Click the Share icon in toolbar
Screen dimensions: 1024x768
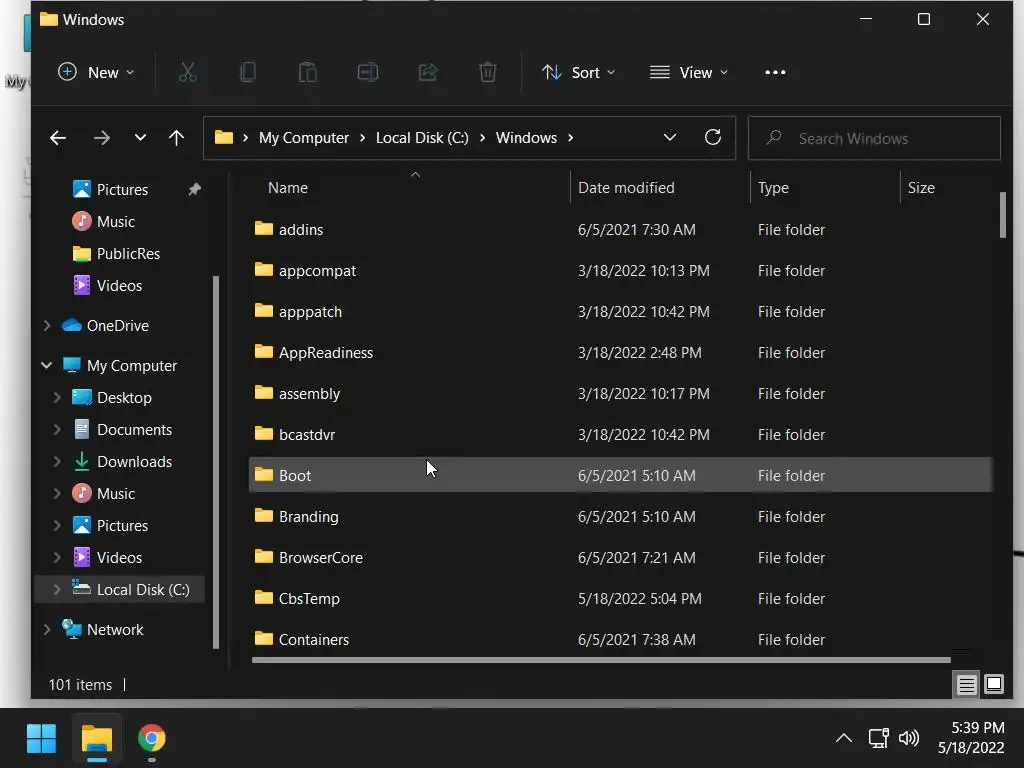click(428, 72)
